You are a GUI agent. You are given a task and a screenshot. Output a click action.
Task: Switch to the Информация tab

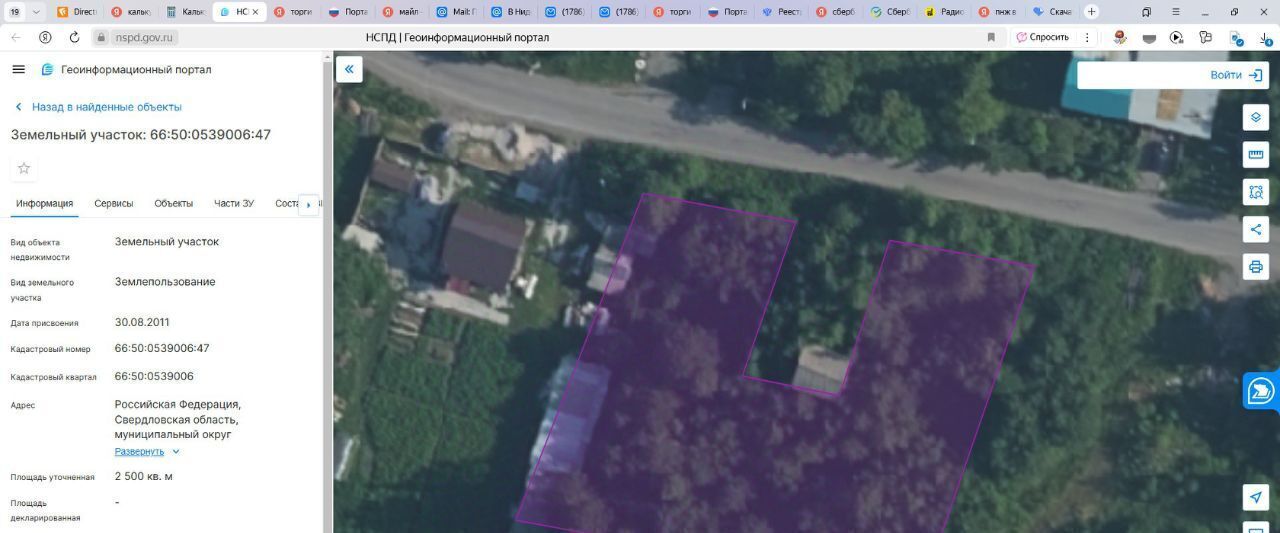point(44,203)
